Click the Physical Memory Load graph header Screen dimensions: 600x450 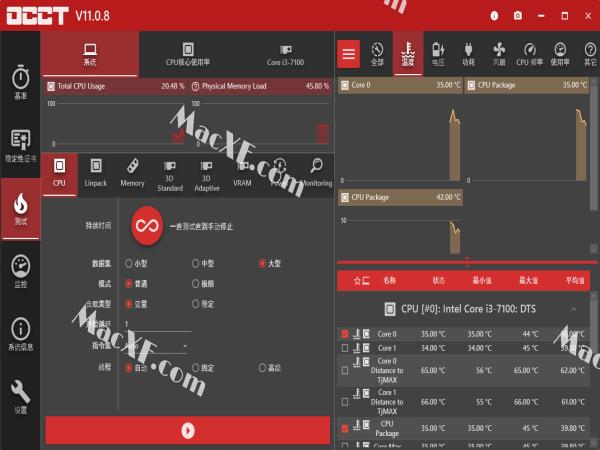(261, 86)
